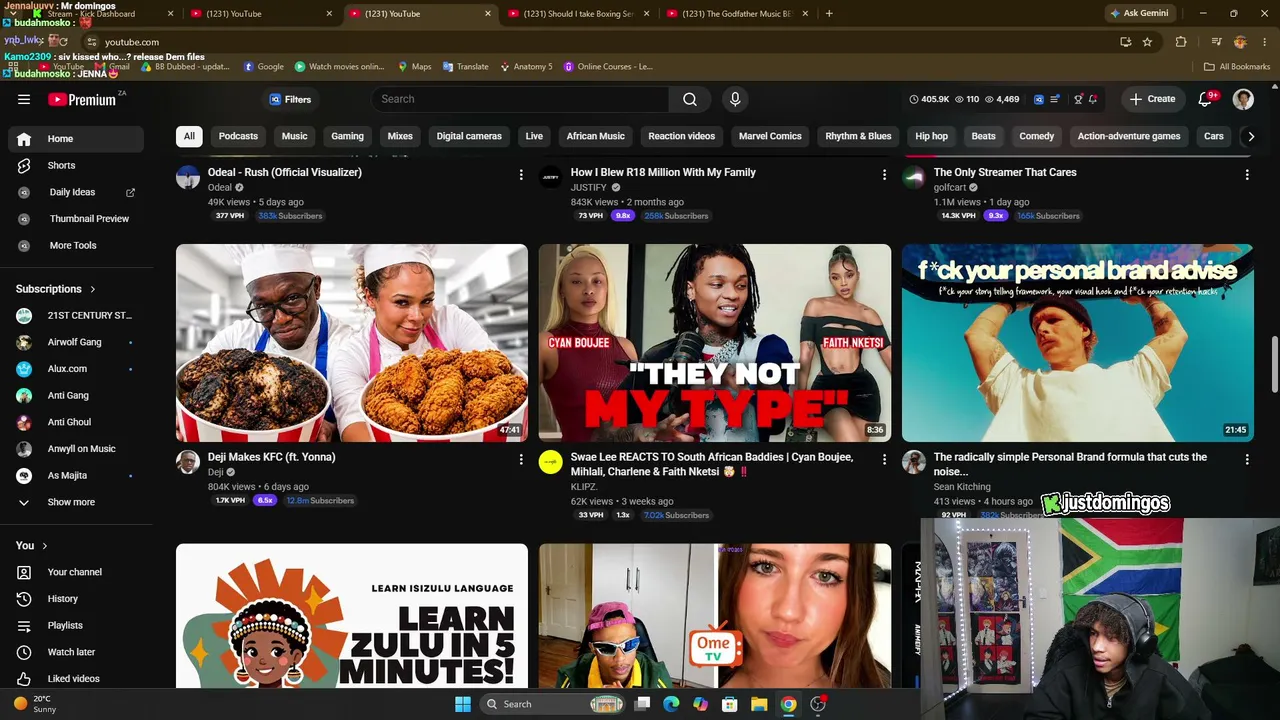Open new browser tab
The height and width of the screenshot is (720, 1280).
coord(829,14)
